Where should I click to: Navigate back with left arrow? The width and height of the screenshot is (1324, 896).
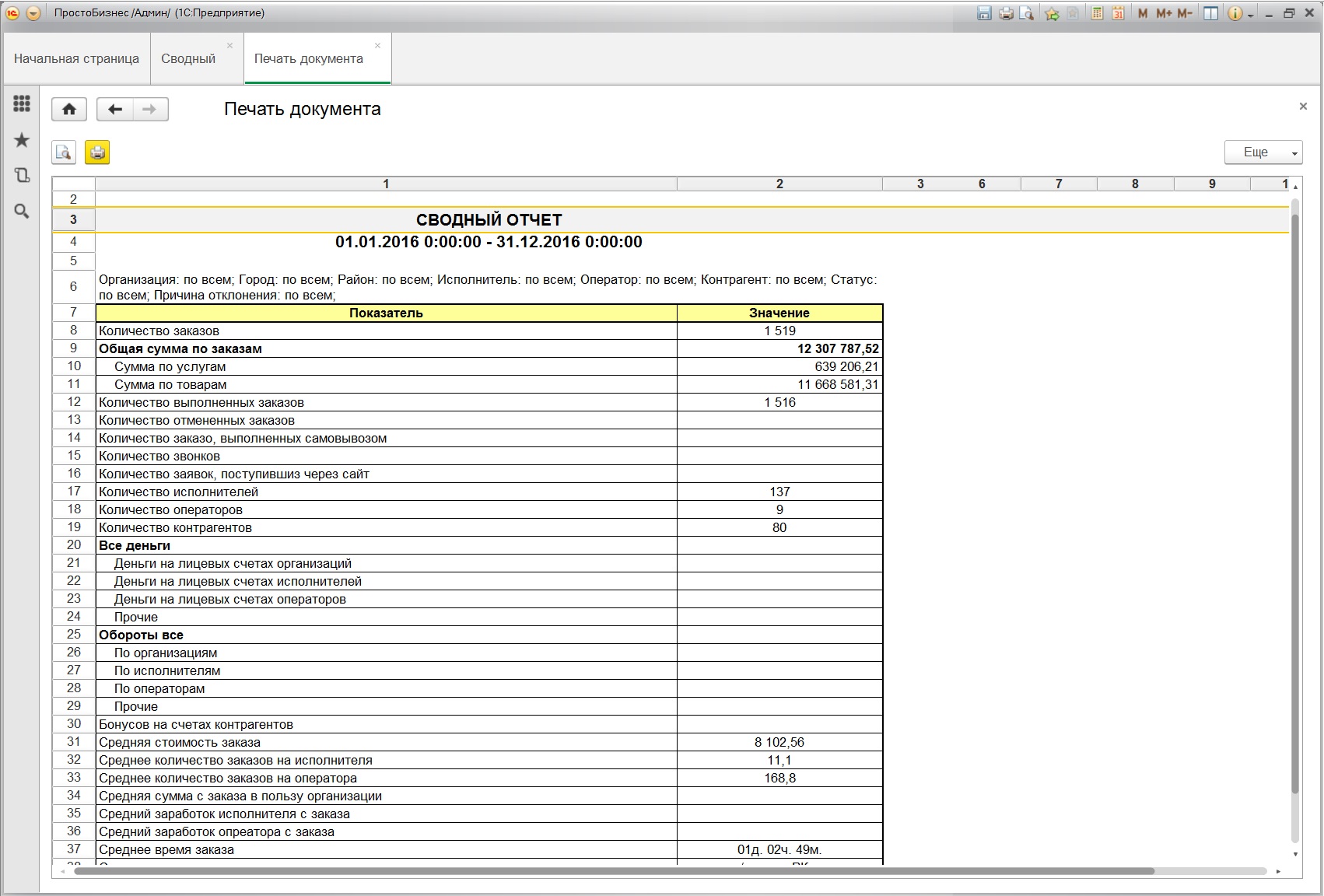pyautogui.click(x=115, y=110)
